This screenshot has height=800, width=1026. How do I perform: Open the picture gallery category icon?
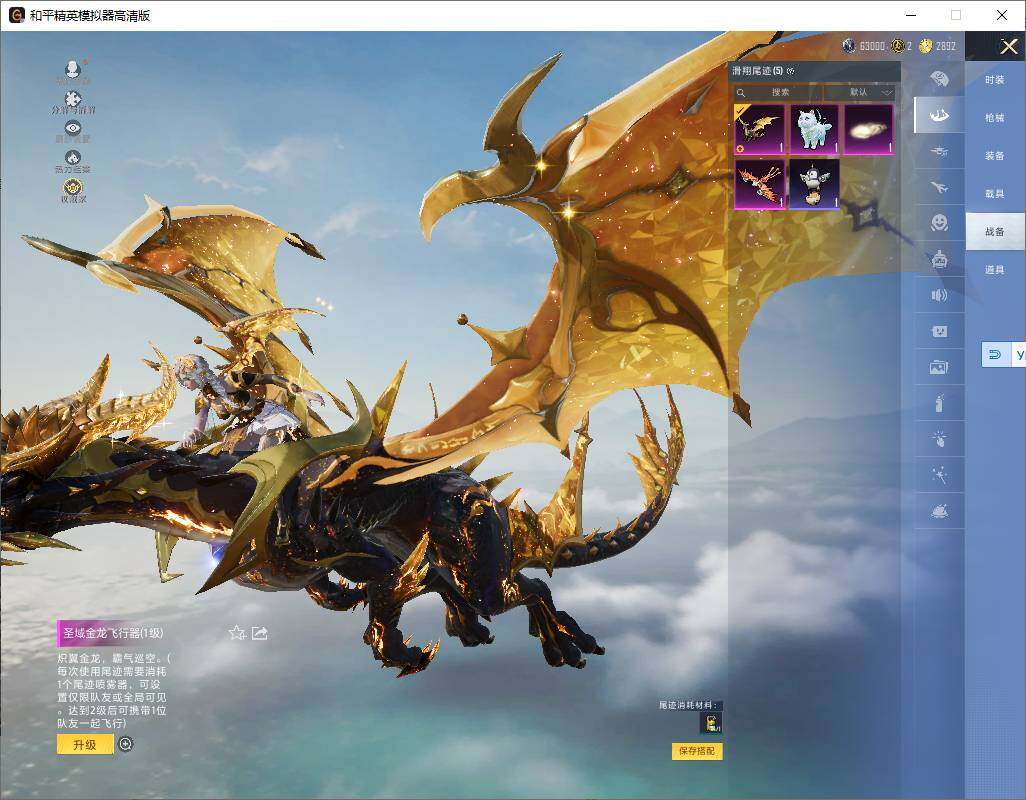[x=939, y=367]
